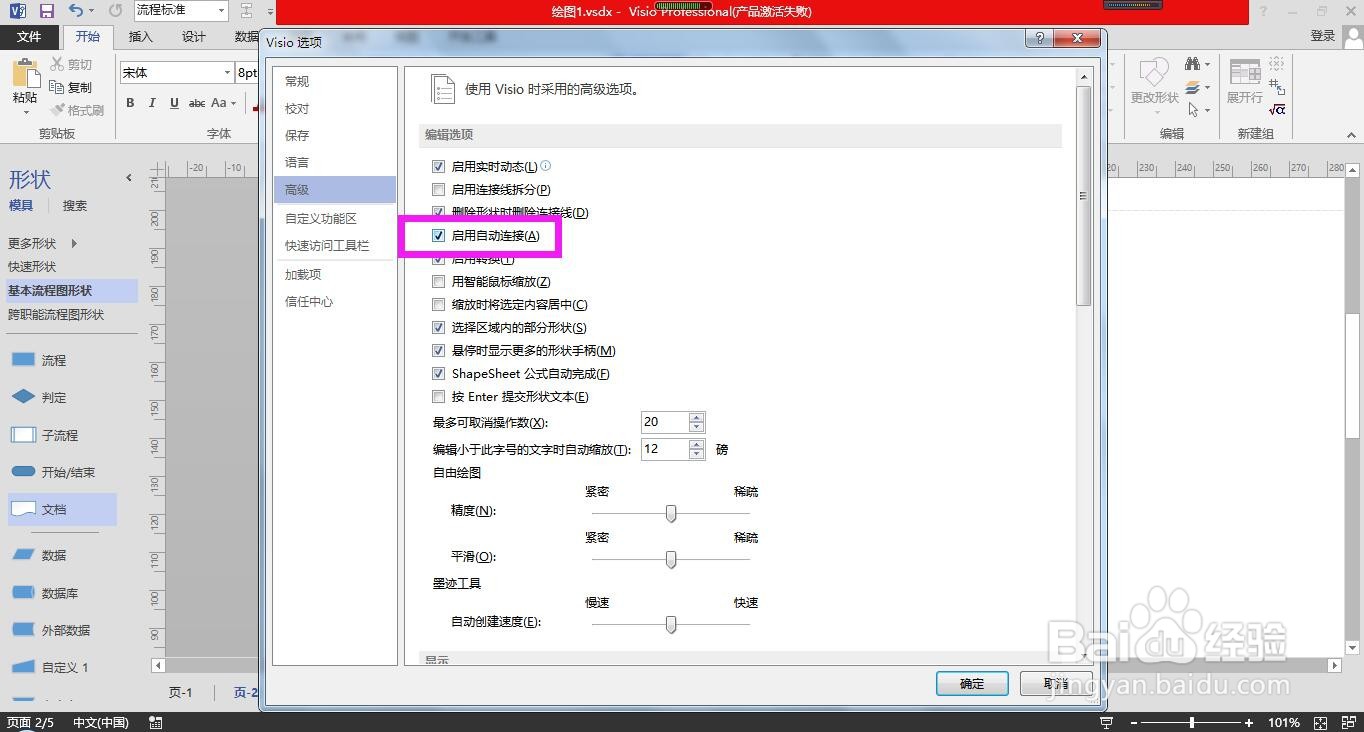The image size is (1364, 732).
Task: Click the 平滑 slider handle
Action: click(x=671, y=559)
